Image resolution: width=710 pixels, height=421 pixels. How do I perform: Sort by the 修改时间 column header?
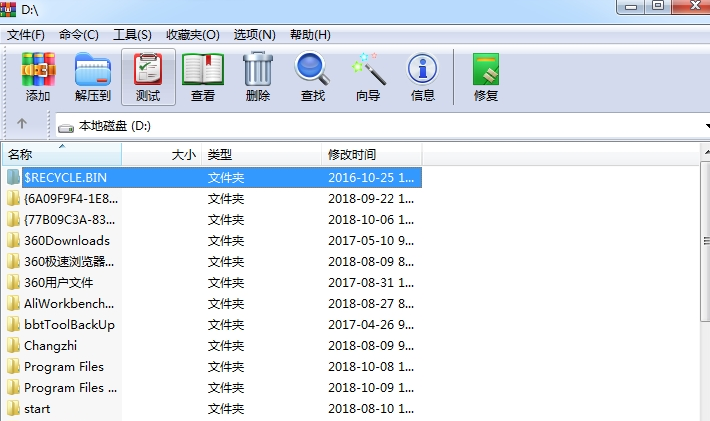click(372, 154)
